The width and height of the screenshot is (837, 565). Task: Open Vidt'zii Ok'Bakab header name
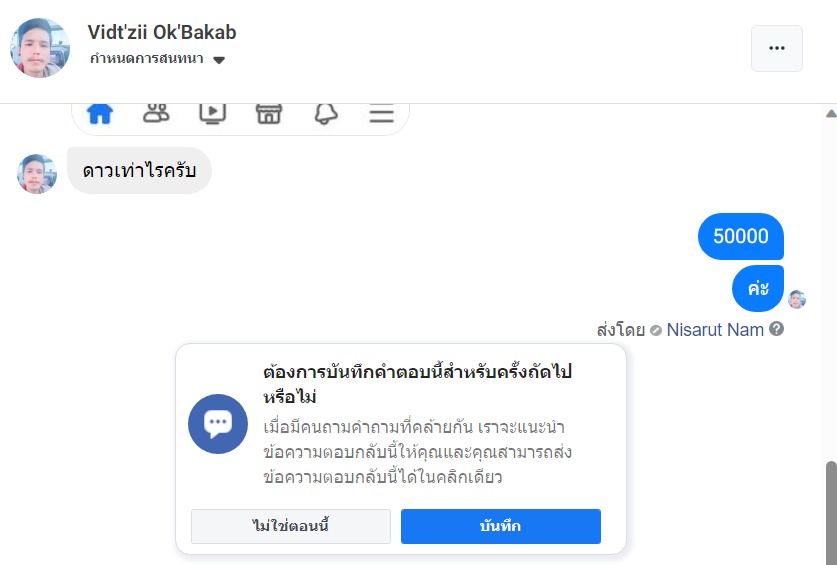pyautogui.click(x=162, y=32)
